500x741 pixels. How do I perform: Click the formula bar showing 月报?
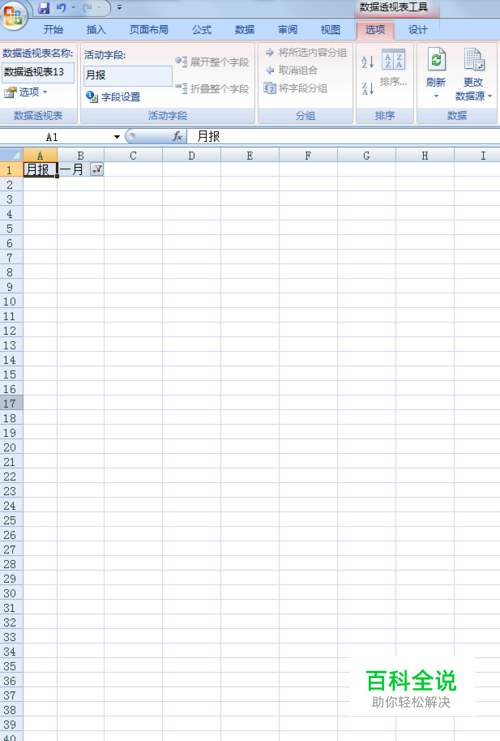pyautogui.click(x=344, y=137)
